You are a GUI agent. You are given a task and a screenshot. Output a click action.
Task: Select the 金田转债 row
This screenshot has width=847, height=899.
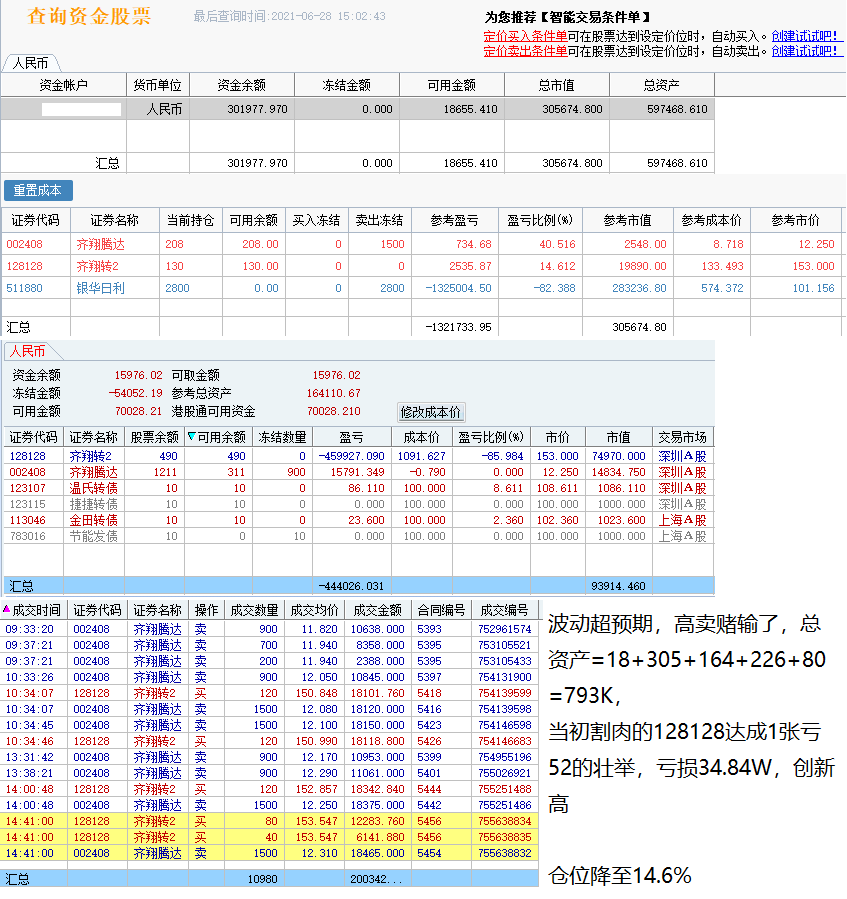point(358,521)
